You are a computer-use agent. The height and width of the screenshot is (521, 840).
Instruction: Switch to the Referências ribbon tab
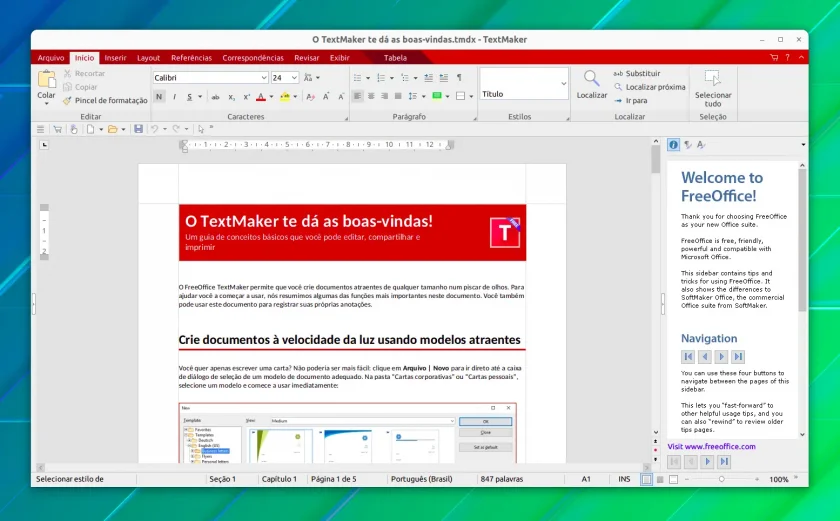click(x=191, y=58)
